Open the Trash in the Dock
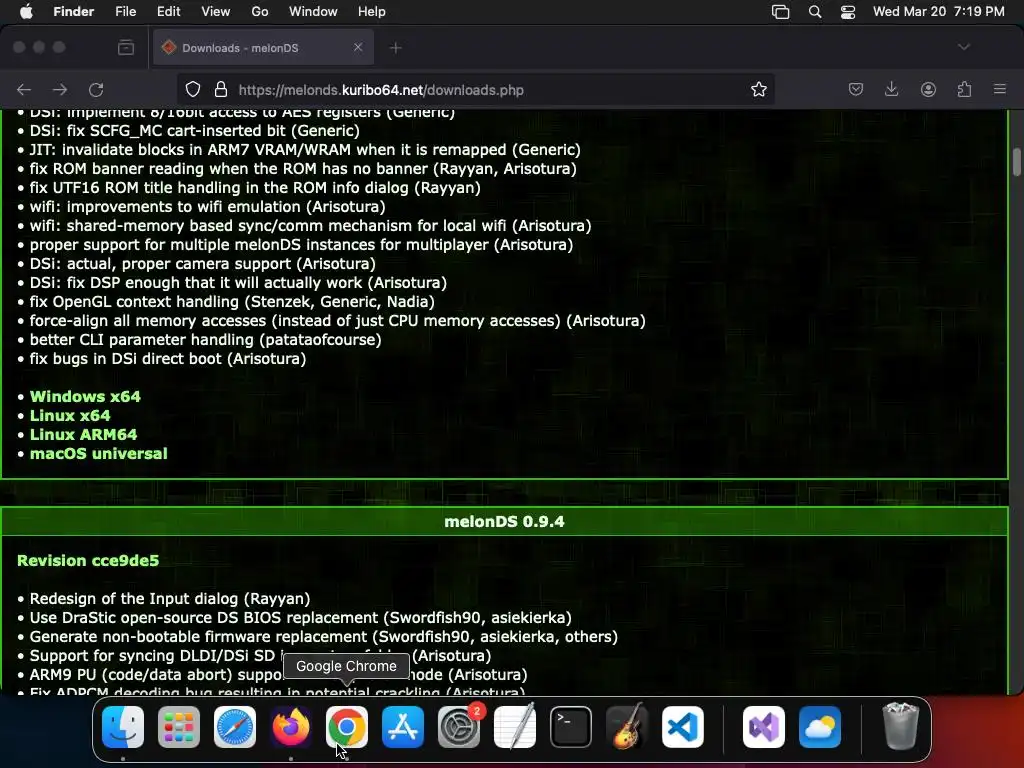The width and height of the screenshot is (1024, 768). pos(901,727)
